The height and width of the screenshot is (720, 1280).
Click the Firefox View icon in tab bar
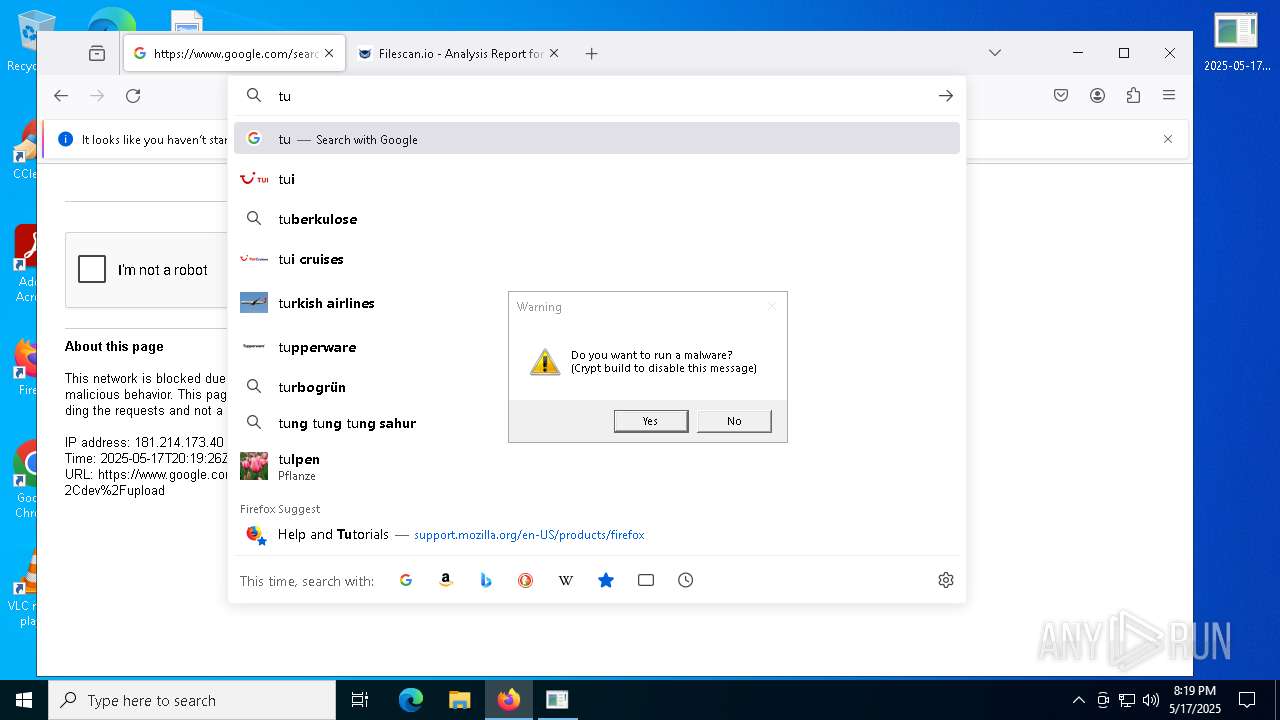pyautogui.click(x=97, y=53)
